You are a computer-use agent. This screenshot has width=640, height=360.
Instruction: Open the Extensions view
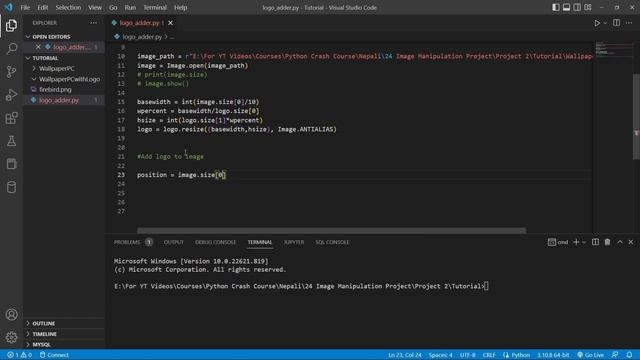coord(11,118)
